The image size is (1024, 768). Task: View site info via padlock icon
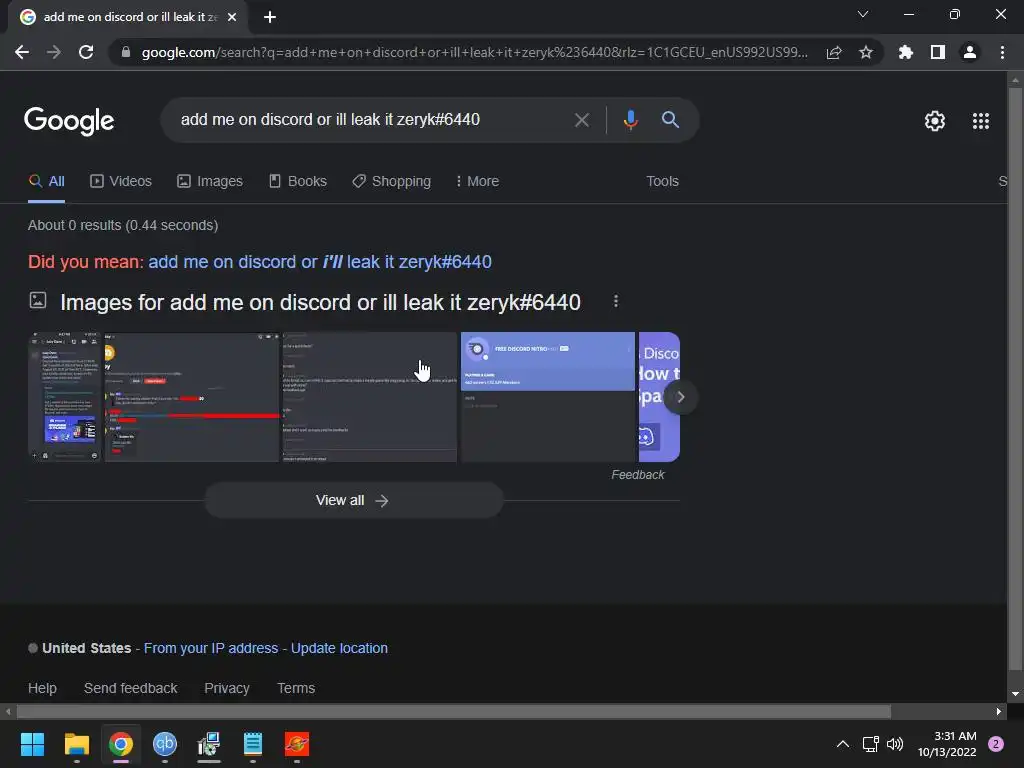[125, 52]
